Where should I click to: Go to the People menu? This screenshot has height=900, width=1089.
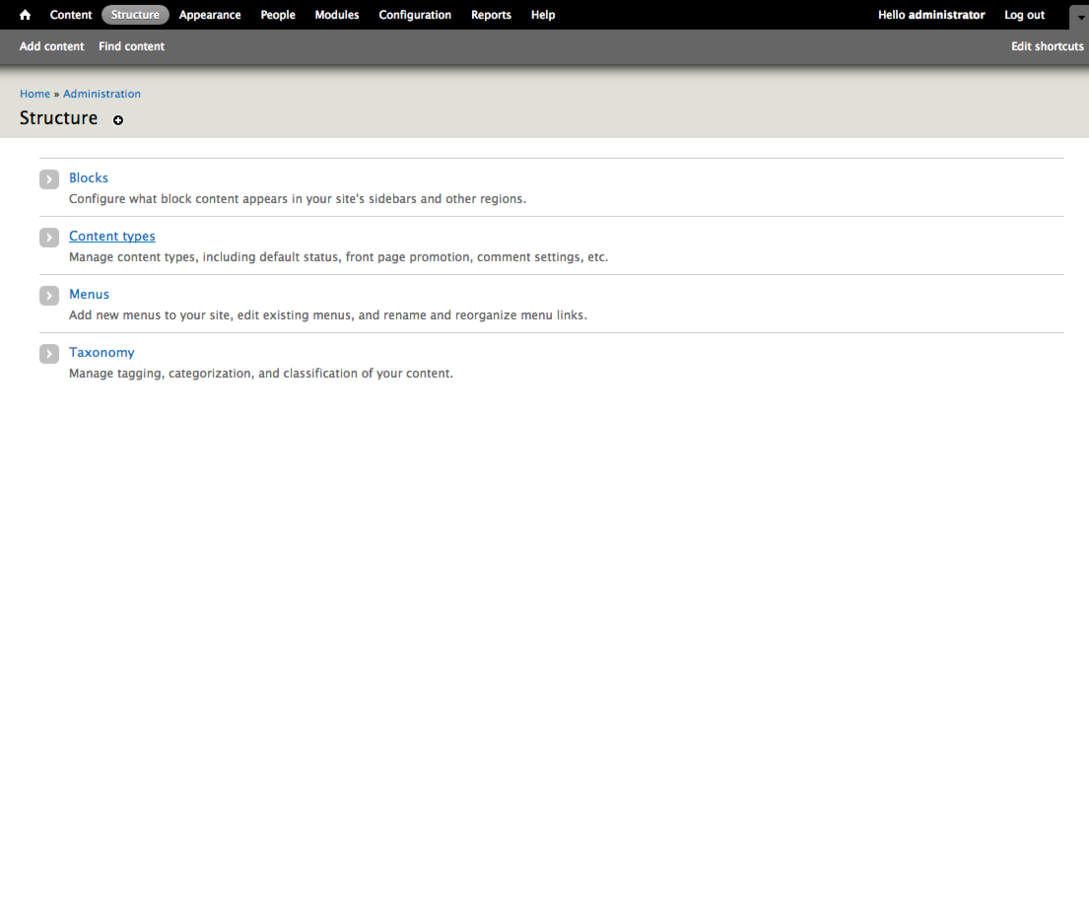[278, 15]
